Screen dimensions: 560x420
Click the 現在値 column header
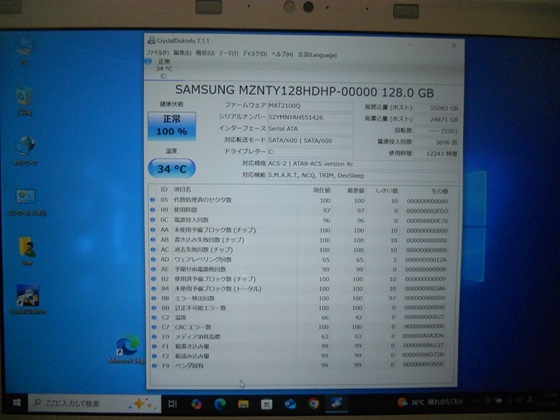321,190
